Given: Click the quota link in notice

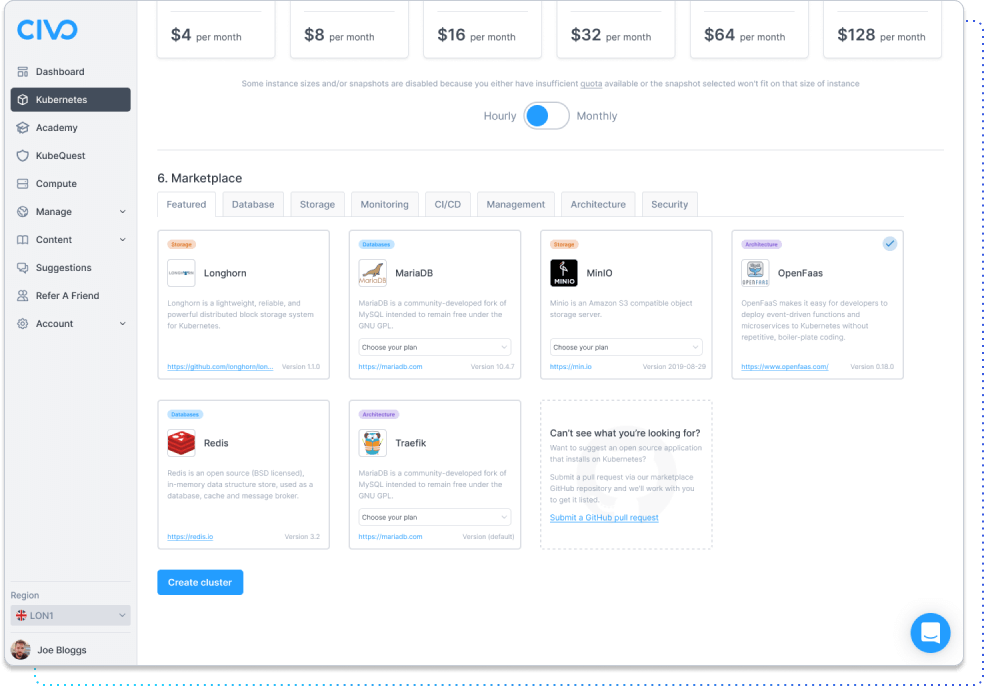Looking at the screenshot, I should point(591,83).
